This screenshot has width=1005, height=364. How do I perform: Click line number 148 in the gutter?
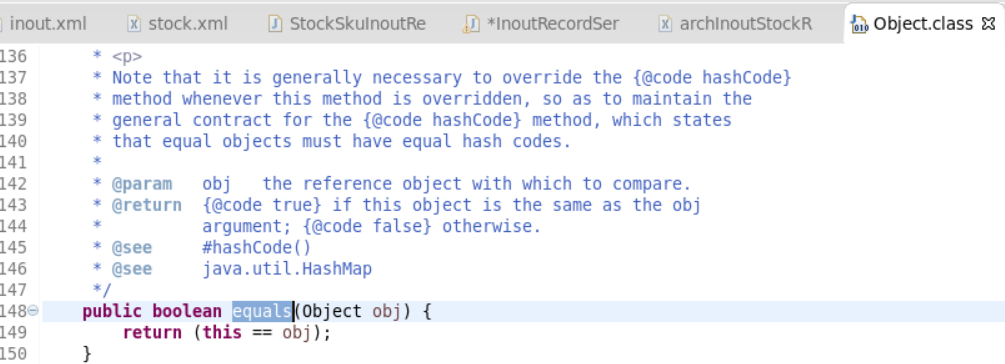13,311
